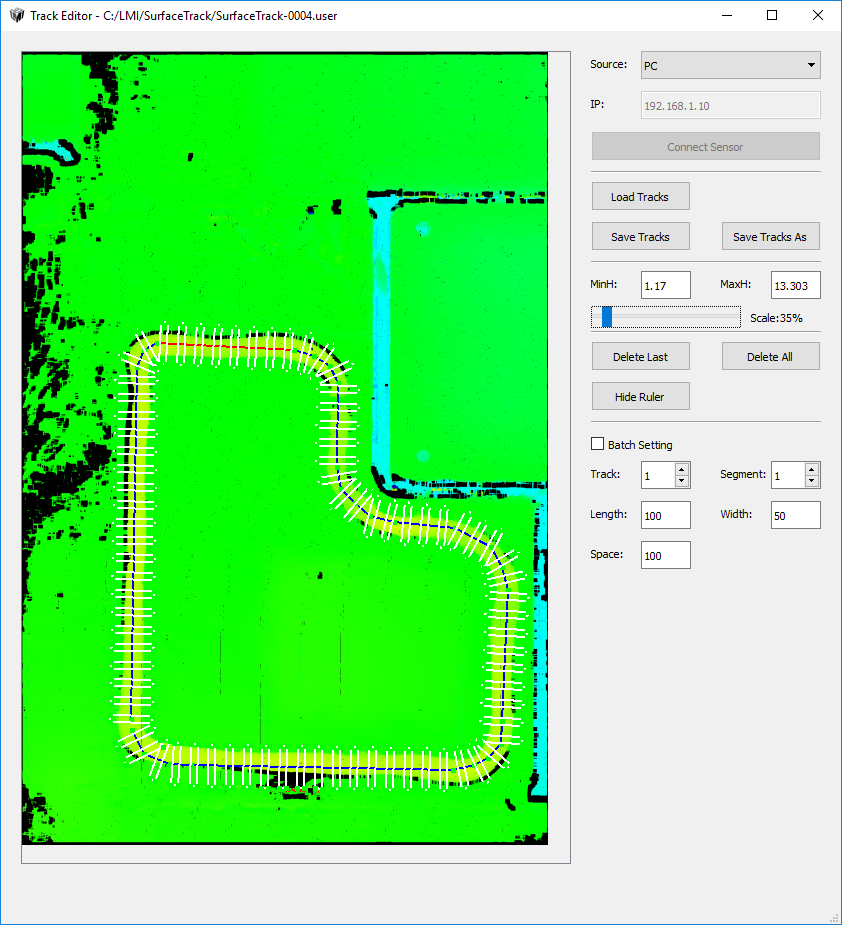Screen dimensions: 842x925
Task: Hide the ruler overlay
Action: tap(640, 396)
